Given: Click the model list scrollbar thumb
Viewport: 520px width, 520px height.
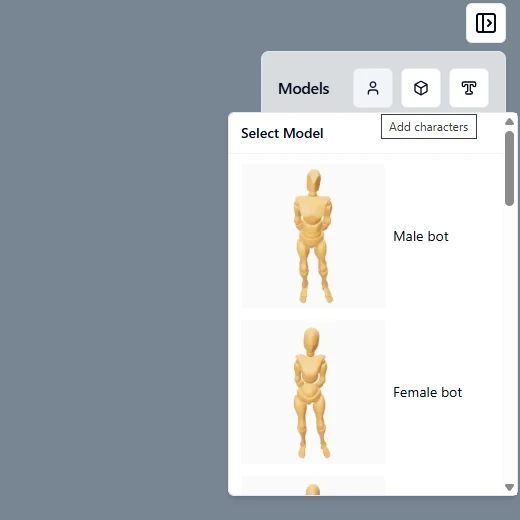Looking at the screenshot, I should pyautogui.click(x=509, y=169).
